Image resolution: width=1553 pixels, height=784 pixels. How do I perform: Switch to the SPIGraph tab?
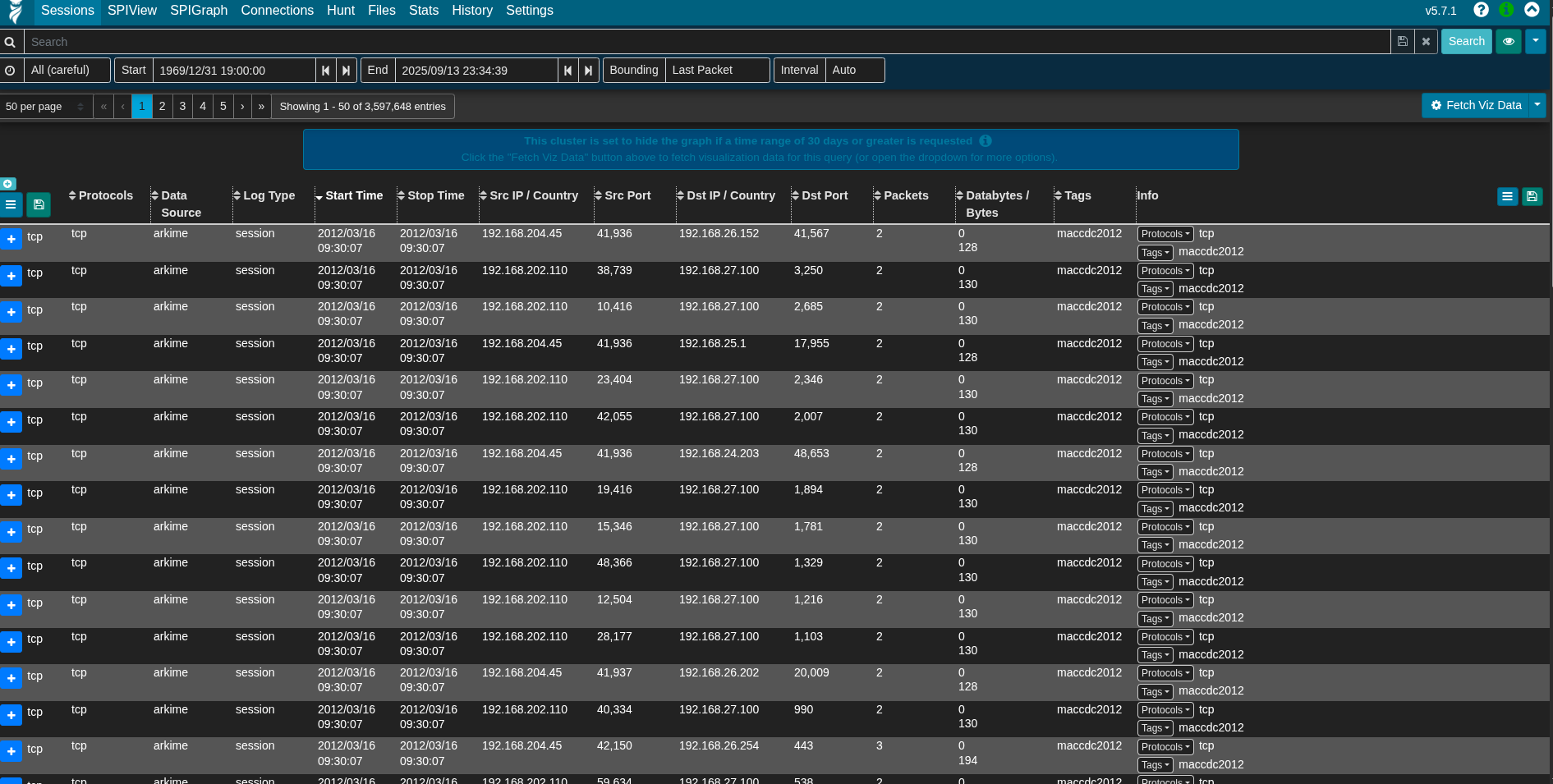click(199, 11)
